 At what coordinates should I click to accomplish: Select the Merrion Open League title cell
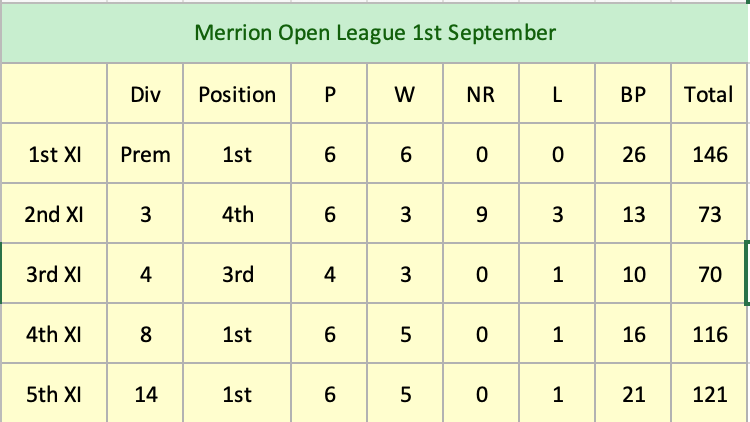[x=374, y=33]
